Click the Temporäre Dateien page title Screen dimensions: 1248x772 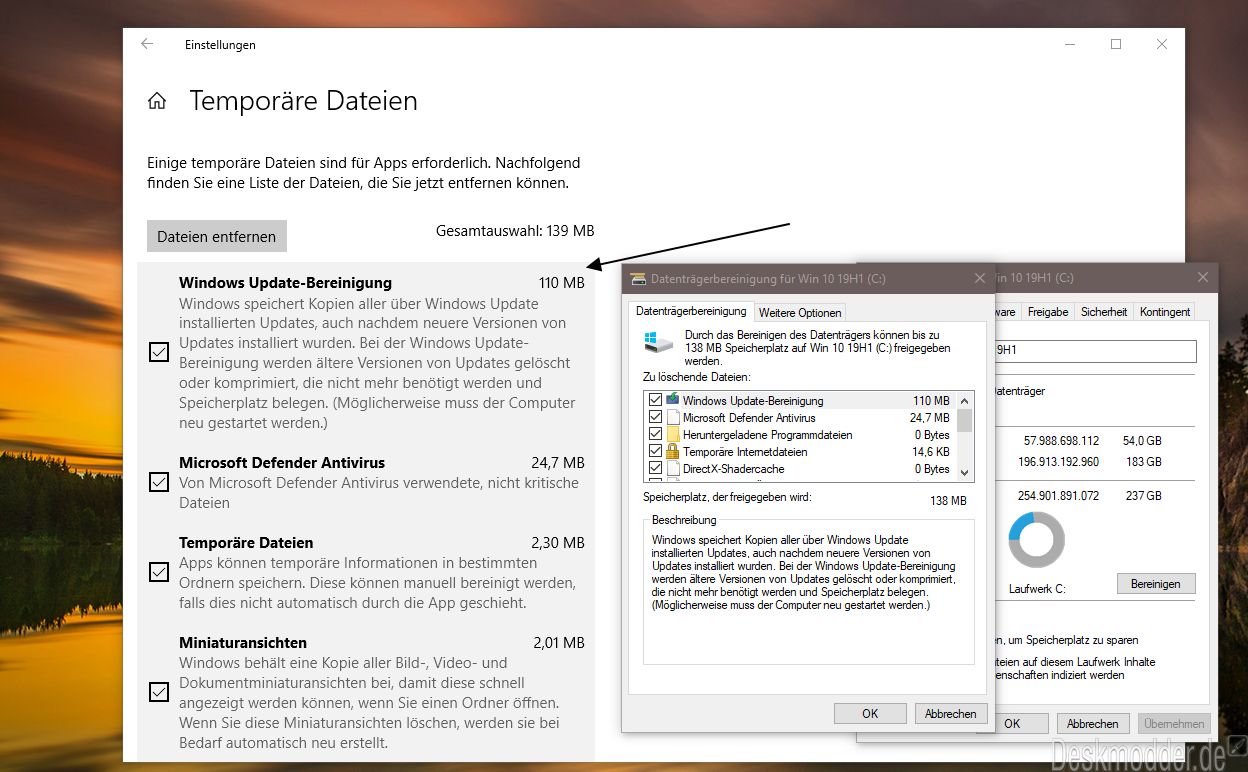pos(303,101)
